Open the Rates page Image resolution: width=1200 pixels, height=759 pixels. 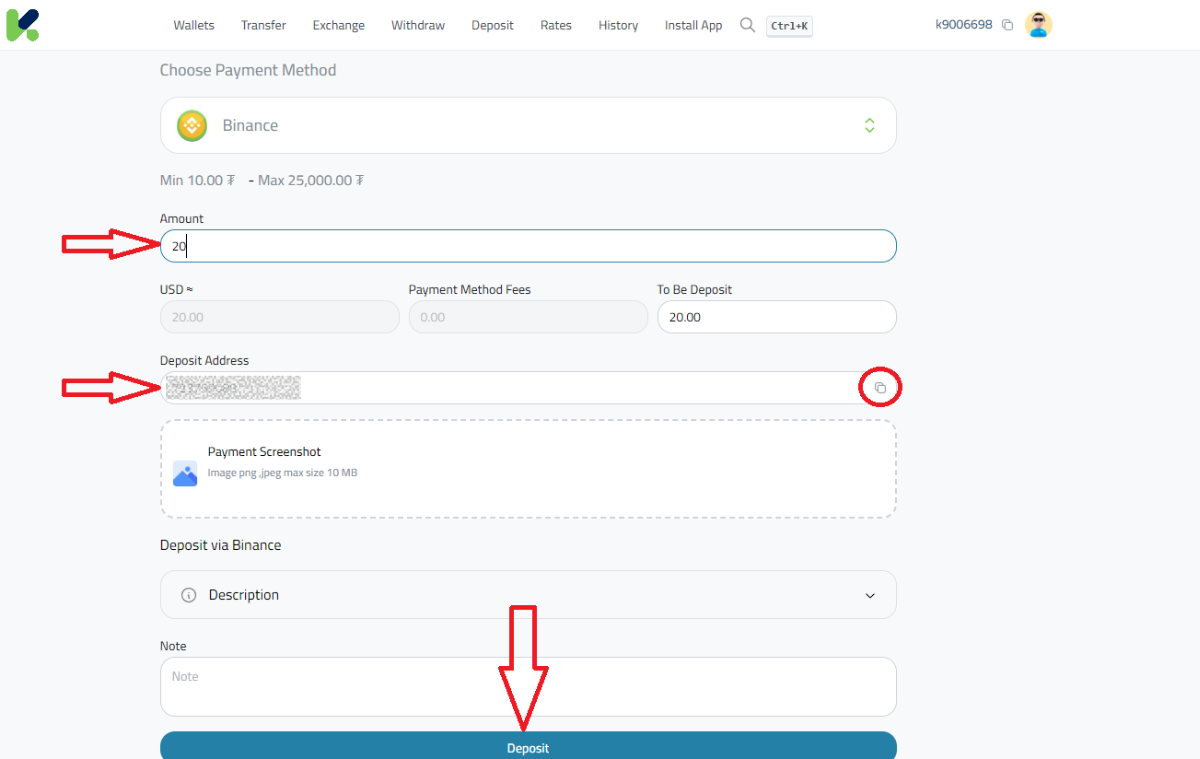coord(555,25)
